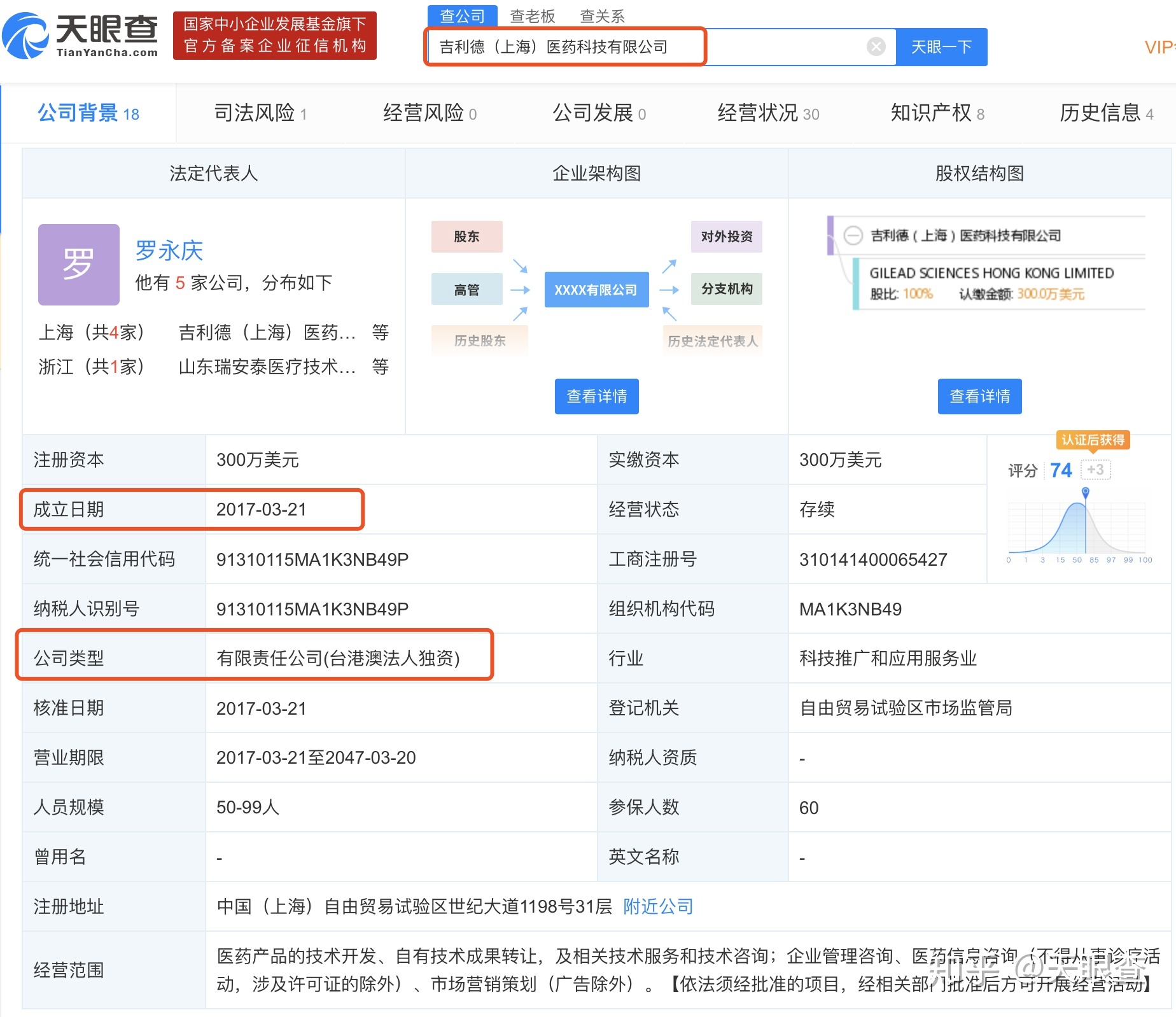Image resolution: width=1176 pixels, height=1017 pixels.
Task: Select the registered address 世纪大道1198号31层
Action: (530, 906)
